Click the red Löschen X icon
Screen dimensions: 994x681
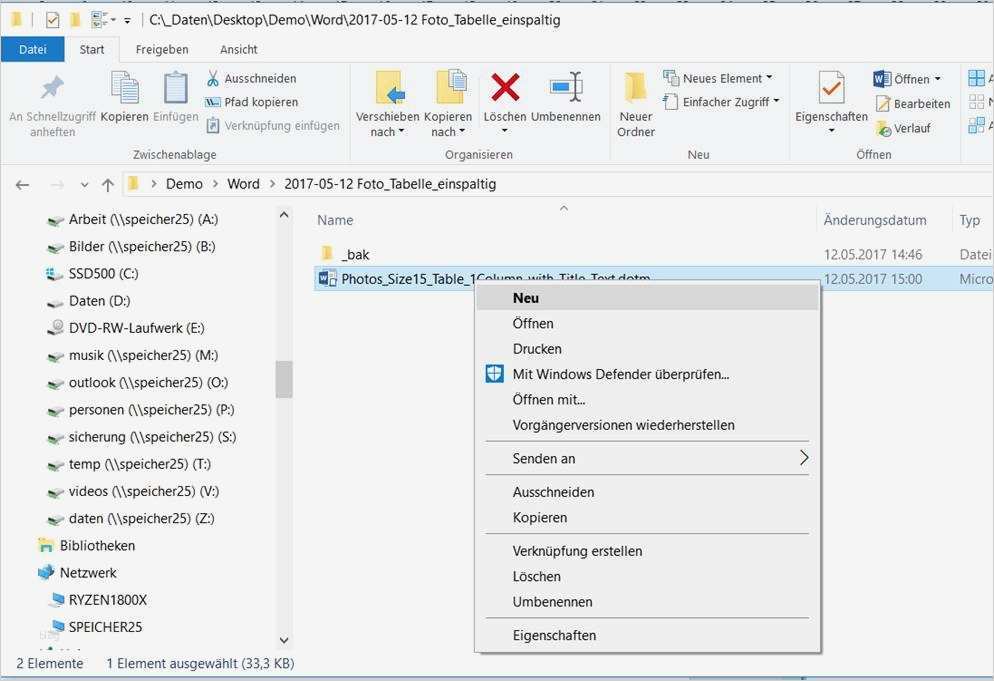click(x=505, y=87)
